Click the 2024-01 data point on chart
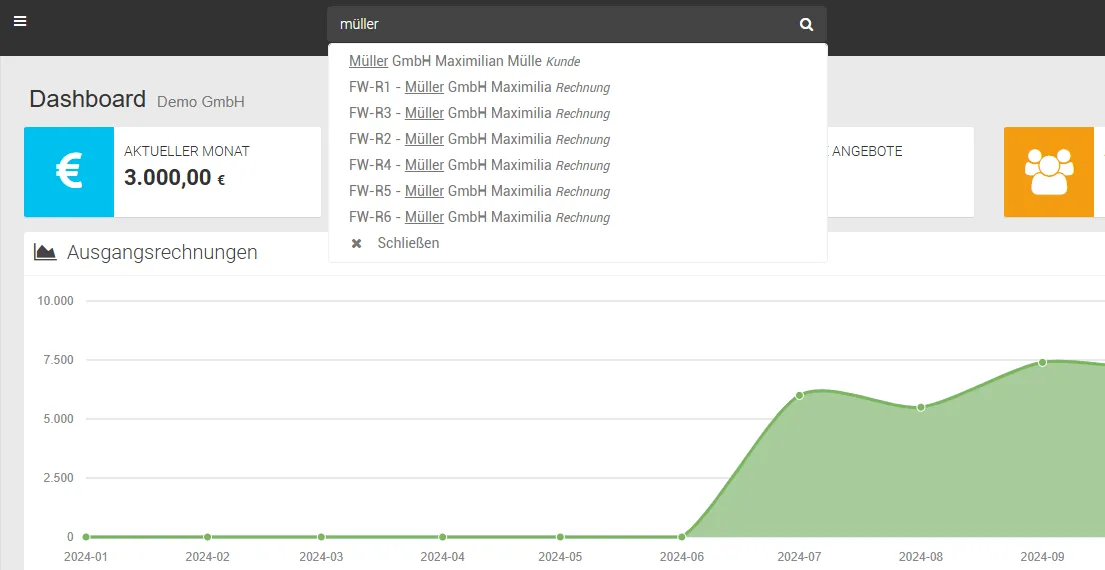The image size is (1105, 570). click(86, 537)
